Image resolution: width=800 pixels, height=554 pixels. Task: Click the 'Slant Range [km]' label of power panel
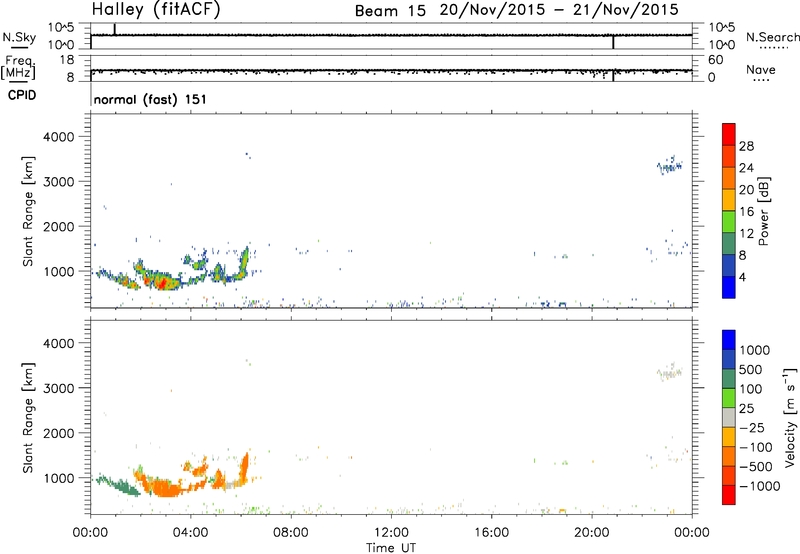[28, 211]
